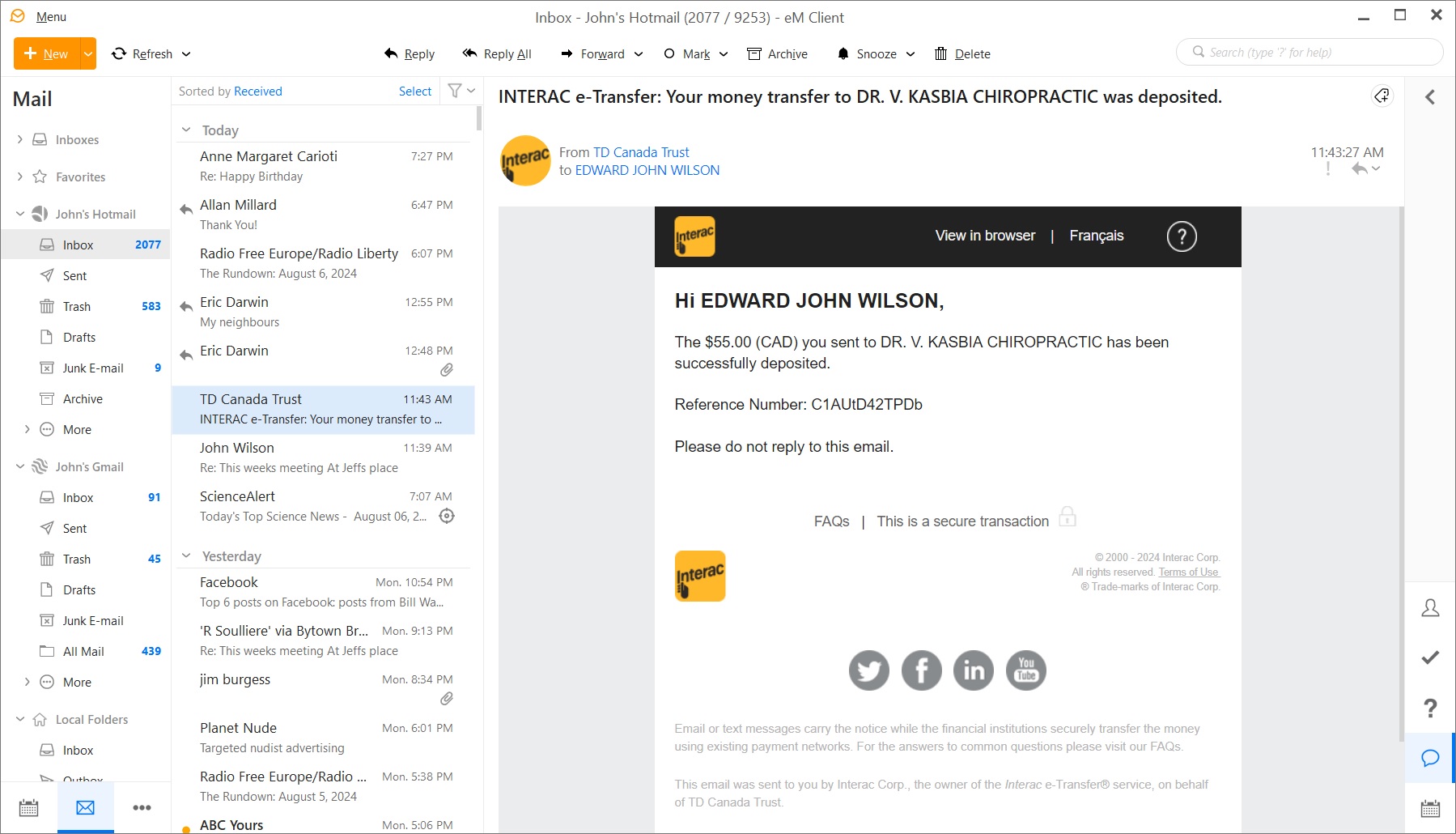Click the message list scrollbar

(479, 118)
